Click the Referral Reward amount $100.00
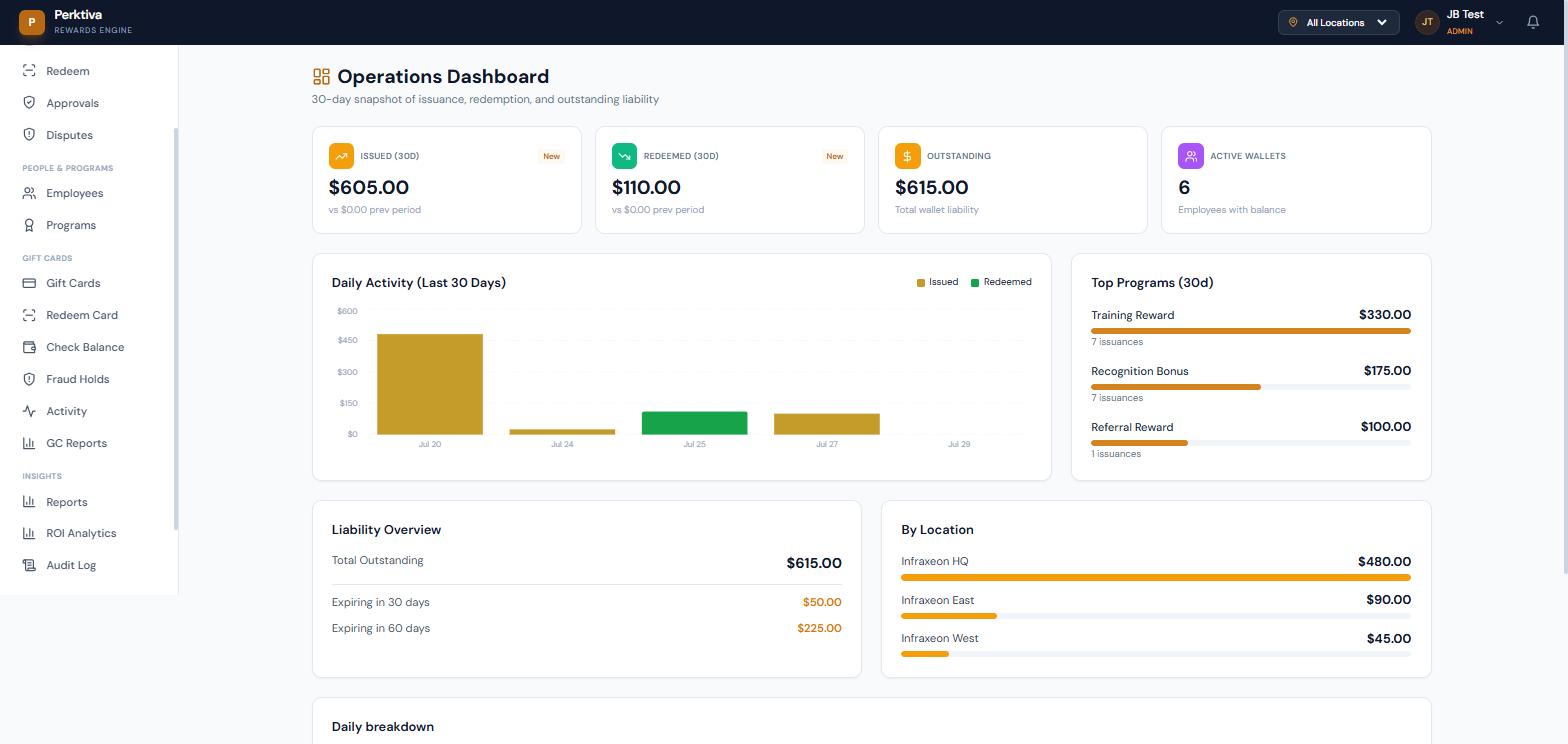 [1385, 427]
